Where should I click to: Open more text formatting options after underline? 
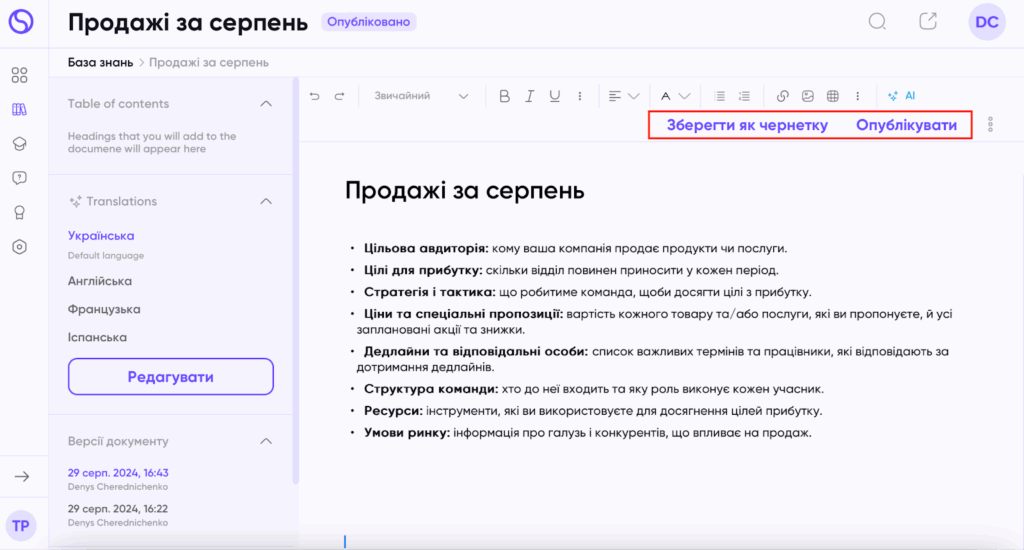coord(580,96)
